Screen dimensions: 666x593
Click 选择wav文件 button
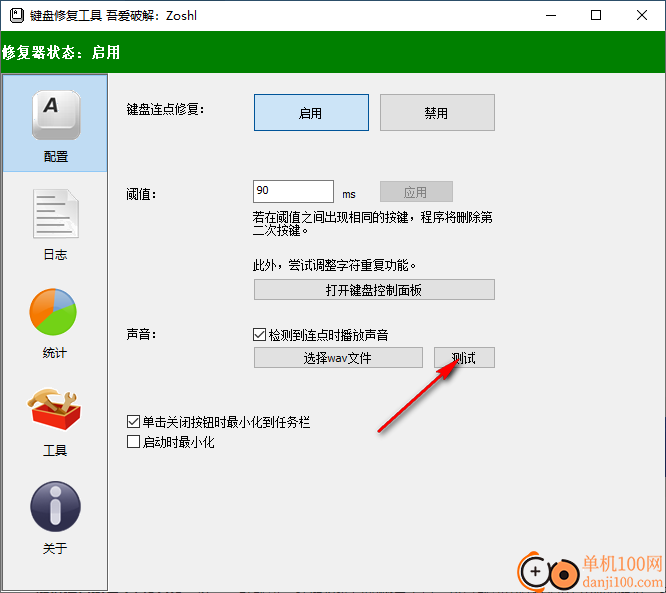tap(338, 358)
